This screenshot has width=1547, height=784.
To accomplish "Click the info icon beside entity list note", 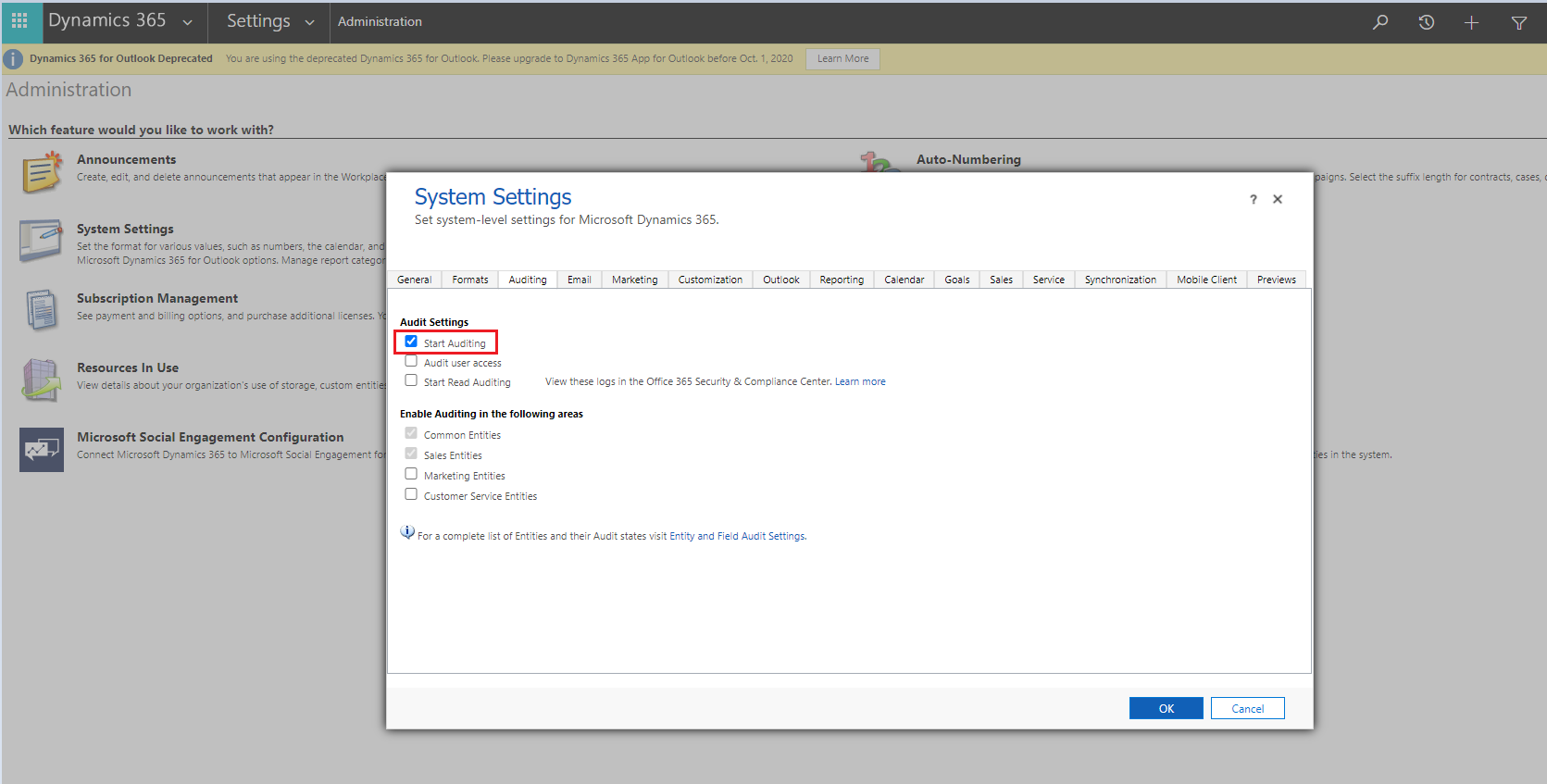I will tap(407, 532).
